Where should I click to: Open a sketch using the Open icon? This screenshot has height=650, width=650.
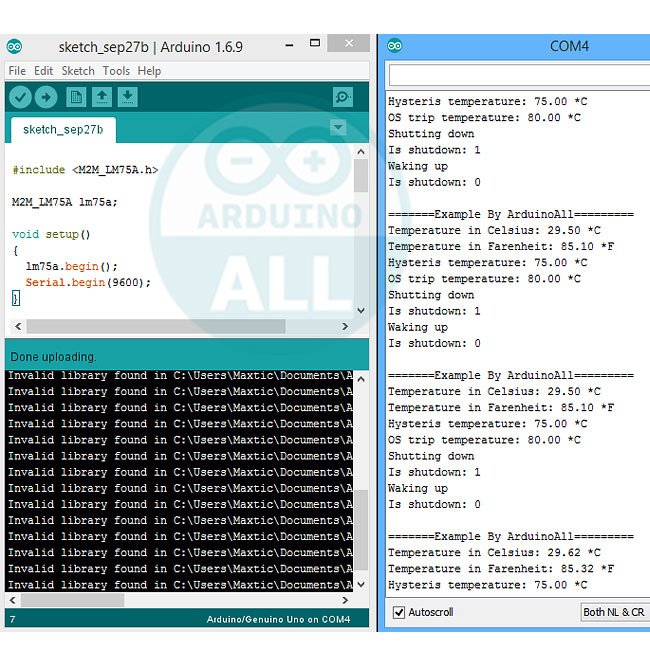coord(102,97)
